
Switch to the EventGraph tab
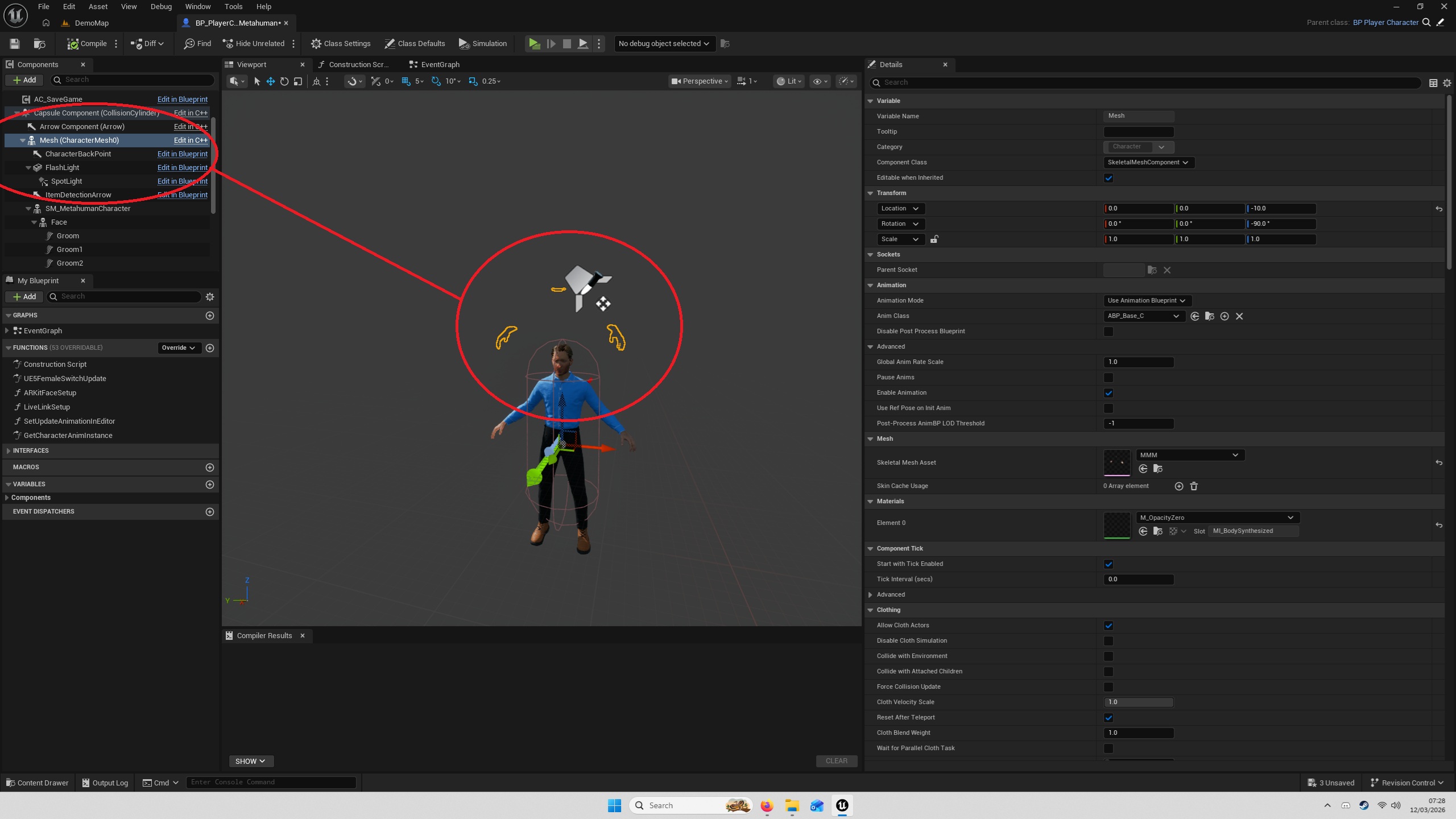click(439, 65)
